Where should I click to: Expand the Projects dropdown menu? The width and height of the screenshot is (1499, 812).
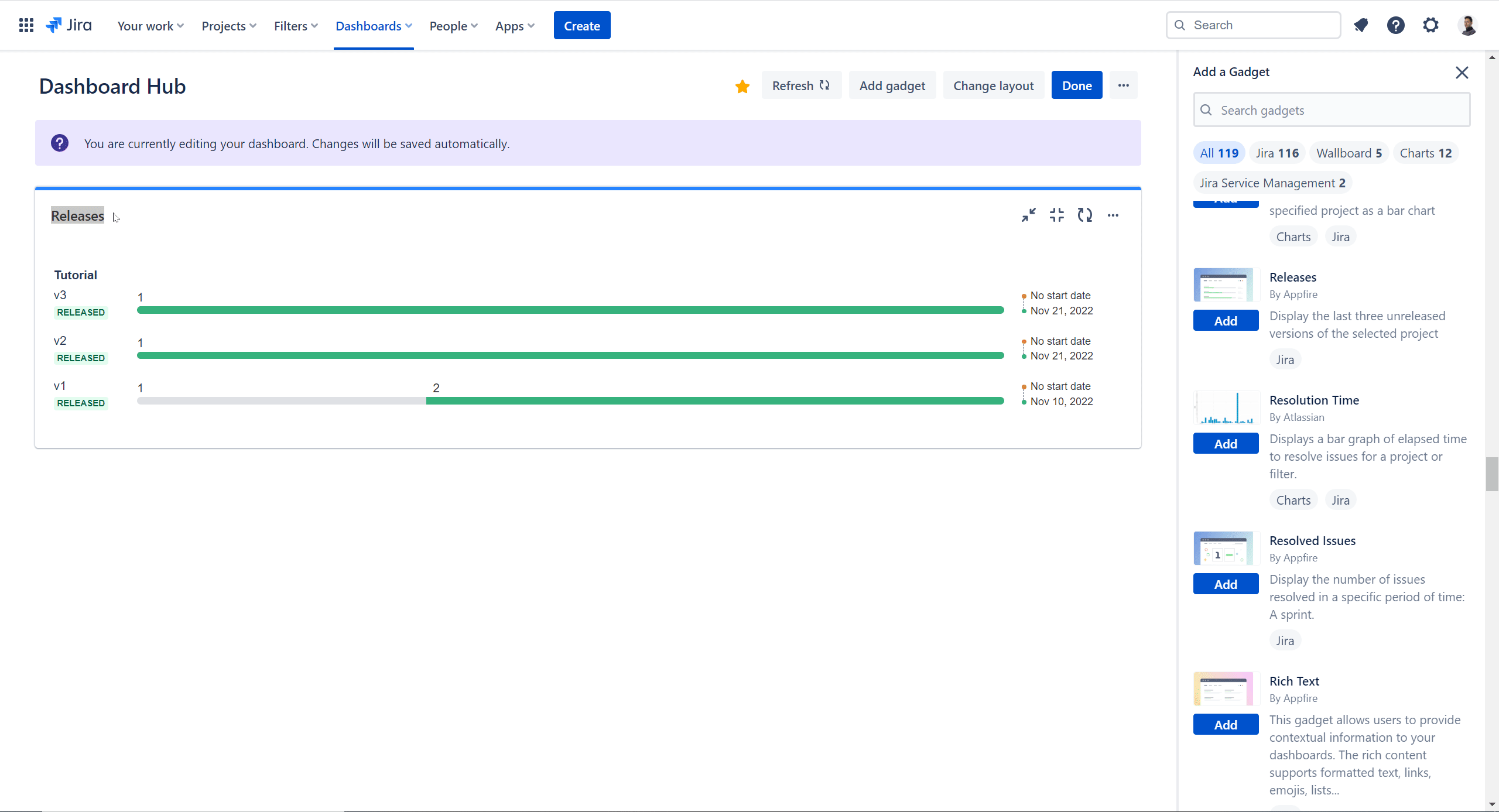[x=229, y=26]
